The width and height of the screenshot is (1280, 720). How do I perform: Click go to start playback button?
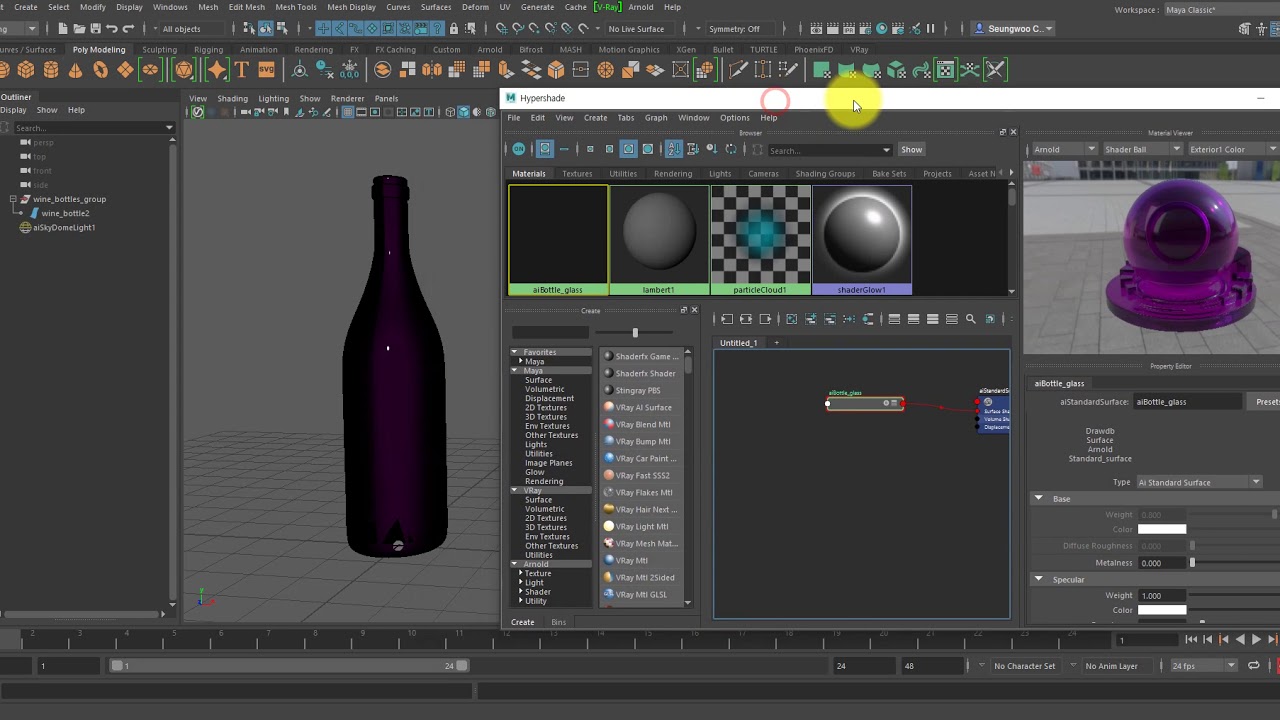point(1191,640)
